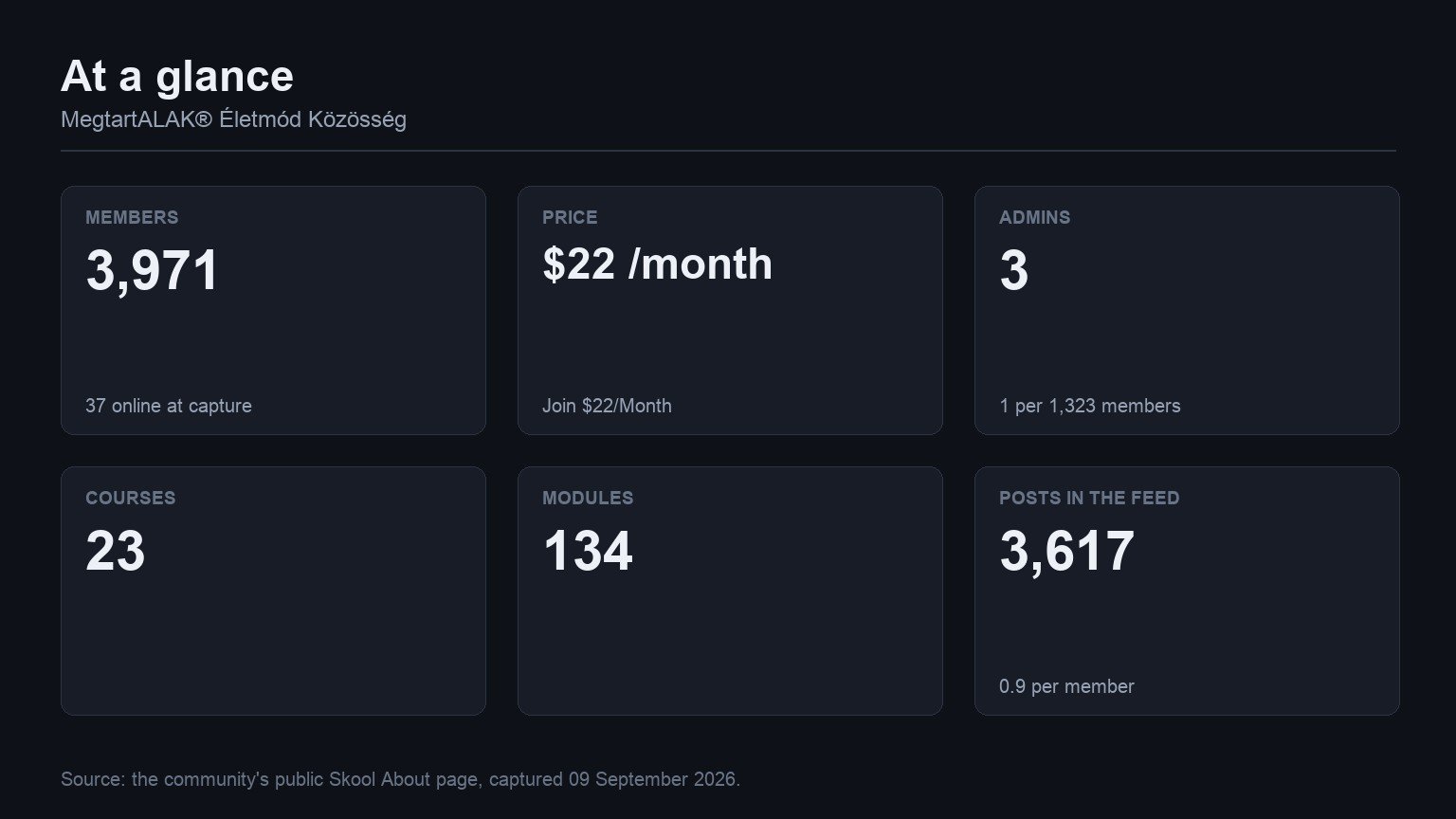Select the '$22 /month' price value

click(657, 264)
